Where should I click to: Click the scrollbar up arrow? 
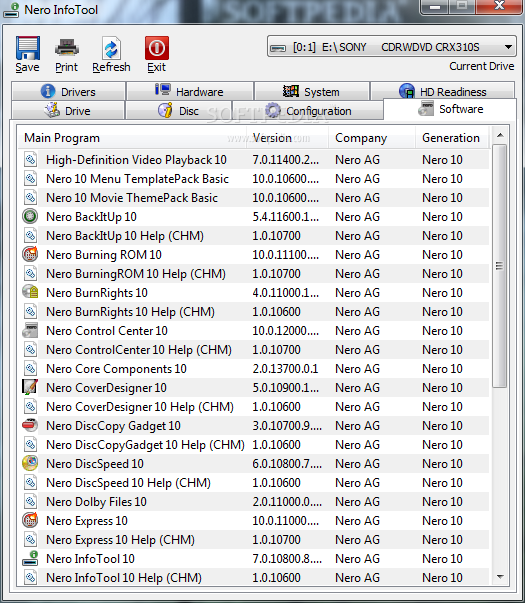coord(500,135)
